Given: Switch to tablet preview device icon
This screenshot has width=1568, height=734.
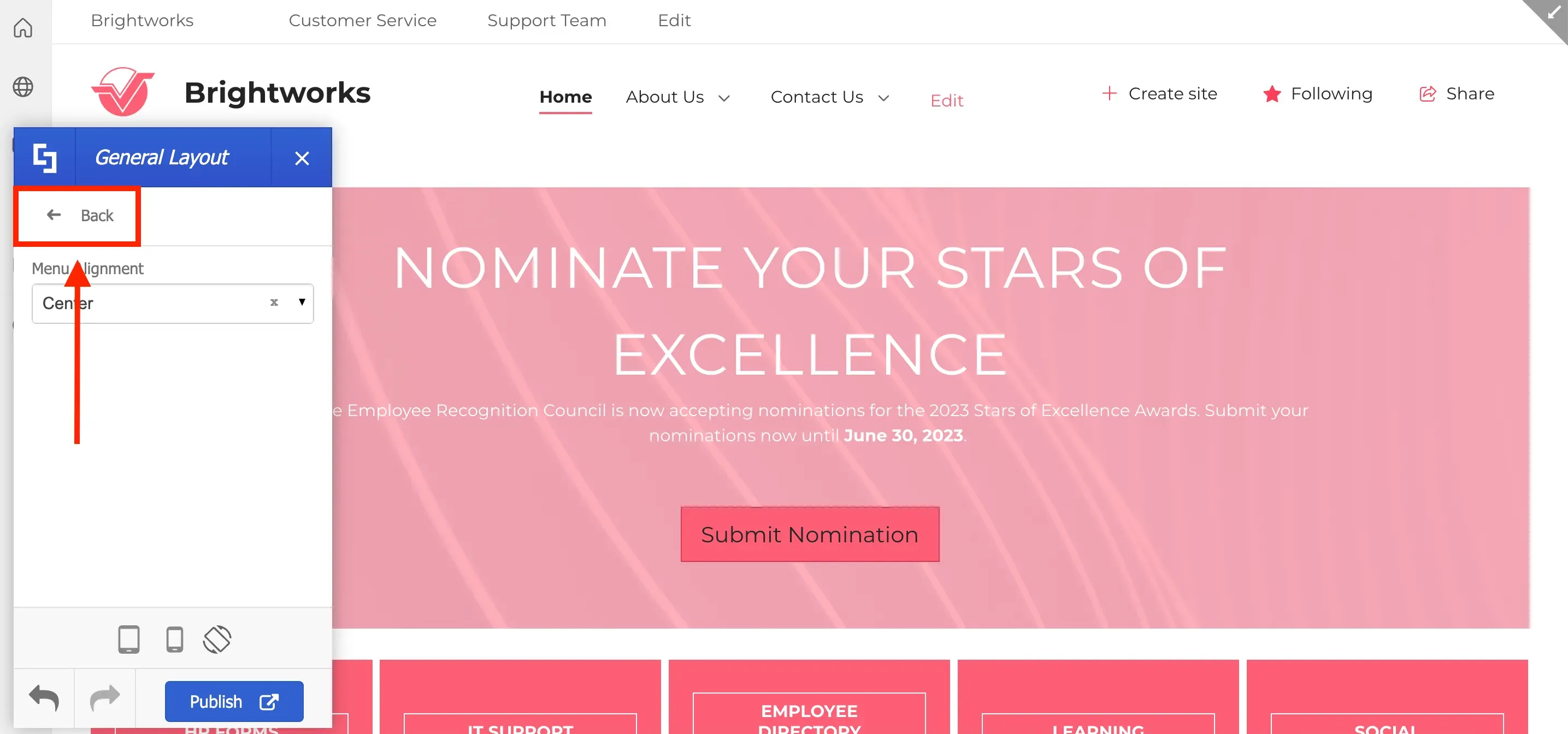Looking at the screenshot, I should (x=128, y=640).
